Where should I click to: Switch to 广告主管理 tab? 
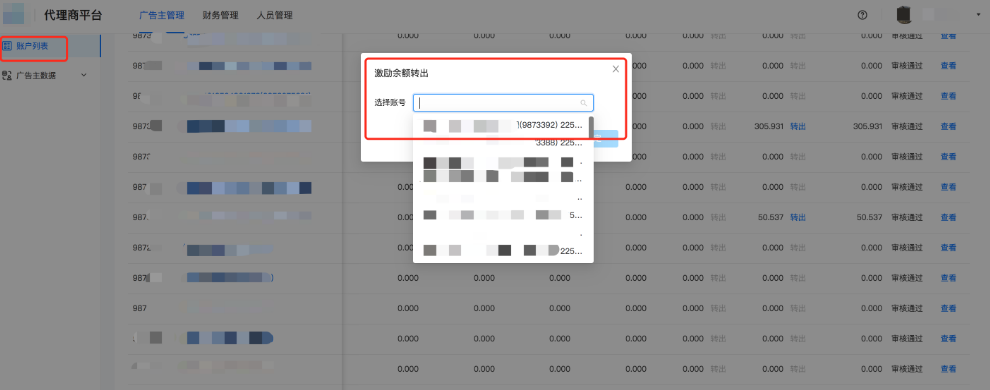[x=162, y=15]
